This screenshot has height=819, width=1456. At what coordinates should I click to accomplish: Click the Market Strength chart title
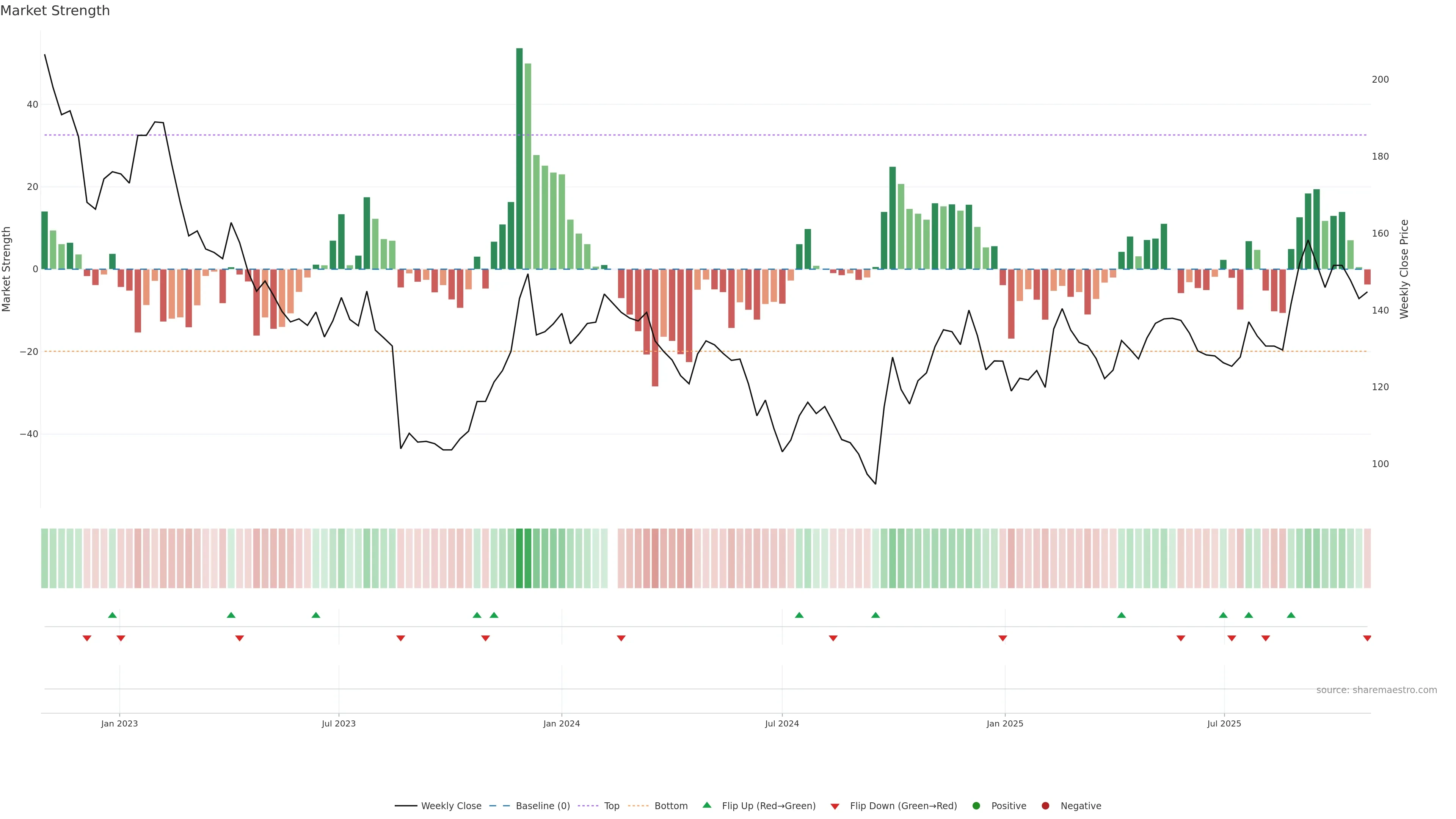[x=55, y=11]
